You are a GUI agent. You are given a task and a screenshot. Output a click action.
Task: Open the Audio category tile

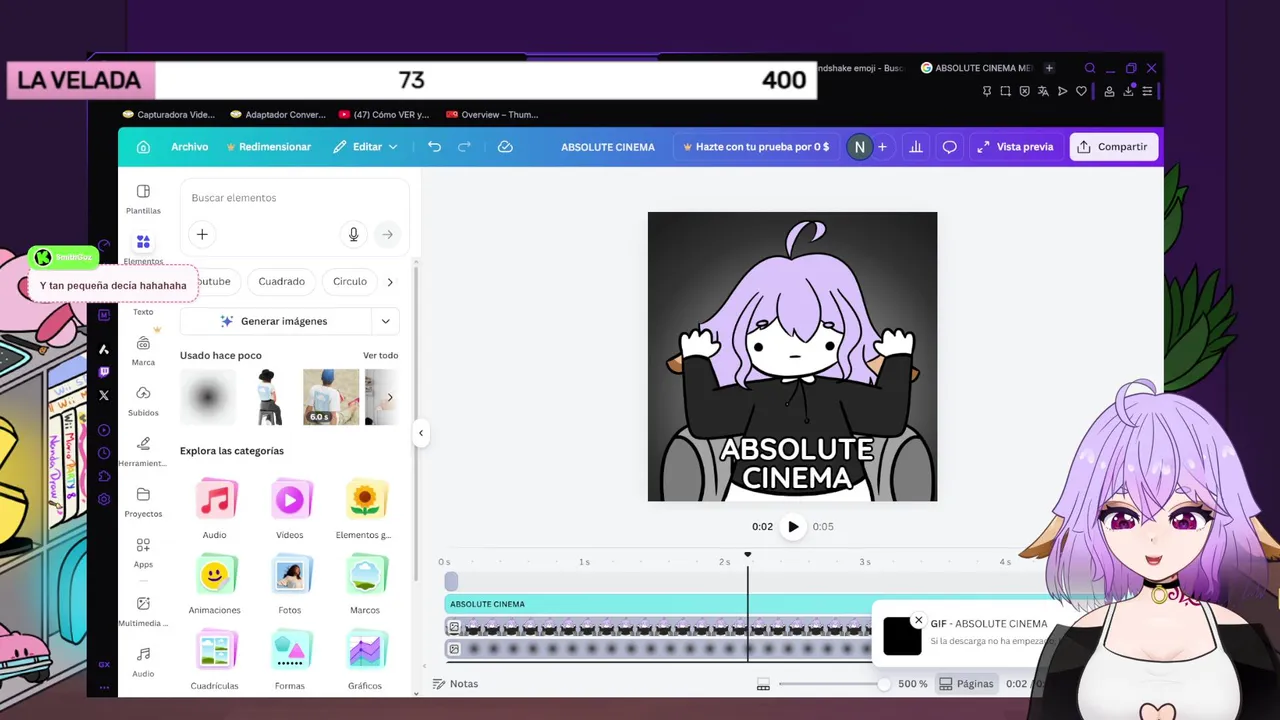click(x=215, y=509)
